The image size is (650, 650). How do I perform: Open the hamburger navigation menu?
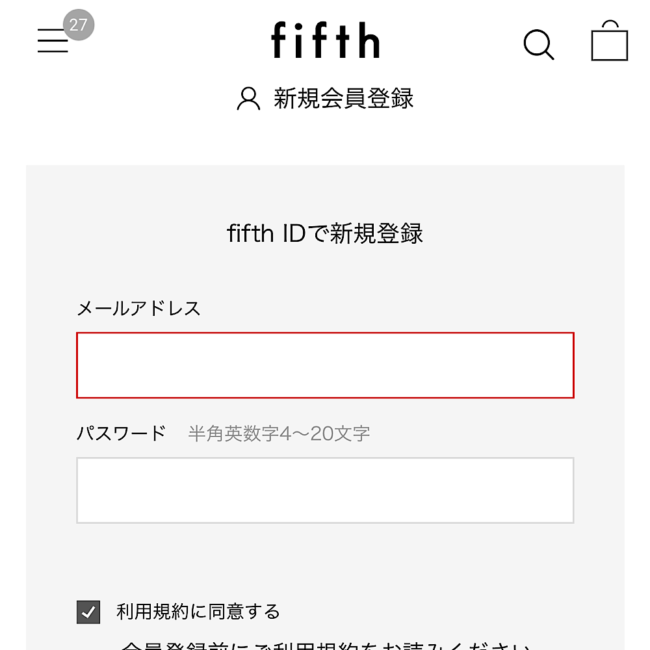(x=53, y=41)
